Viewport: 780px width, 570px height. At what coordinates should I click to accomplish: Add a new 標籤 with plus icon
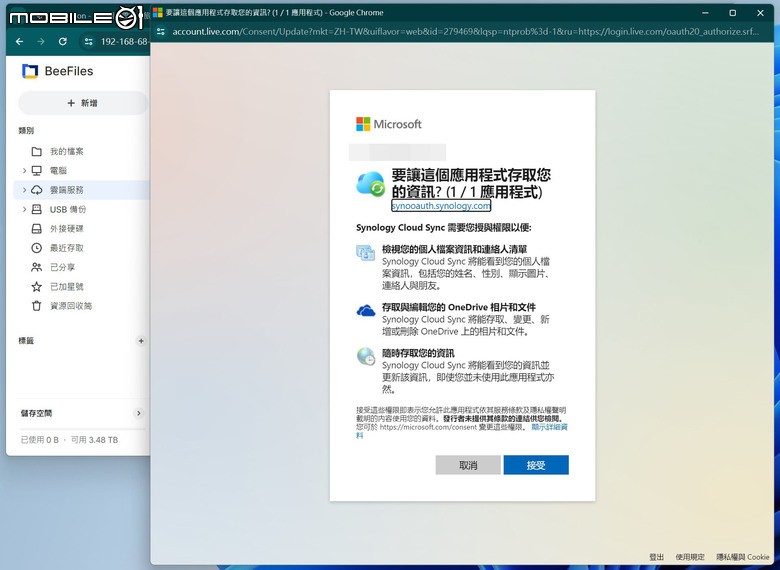click(x=141, y=341)
